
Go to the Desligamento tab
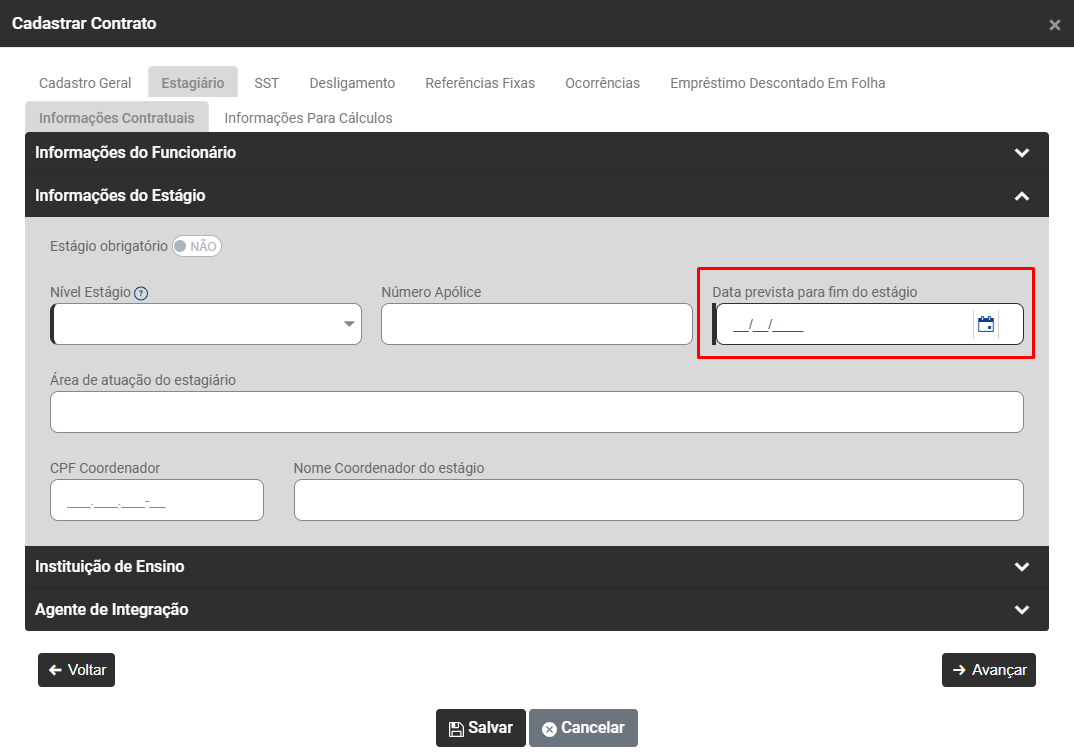[352, 83]
